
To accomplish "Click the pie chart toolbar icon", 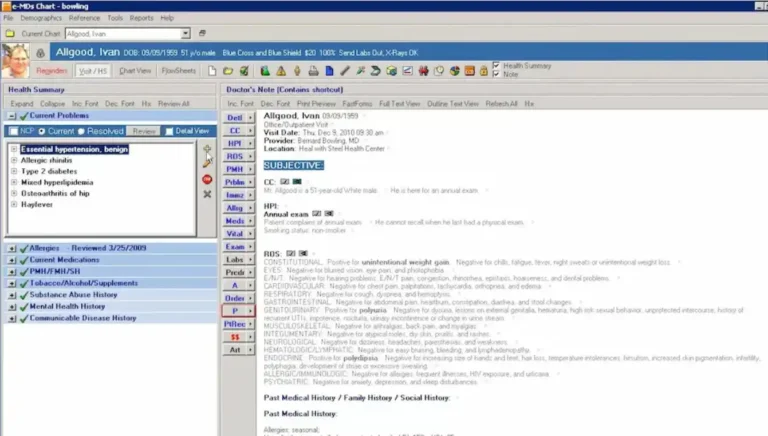I will (x=455, y=71).
